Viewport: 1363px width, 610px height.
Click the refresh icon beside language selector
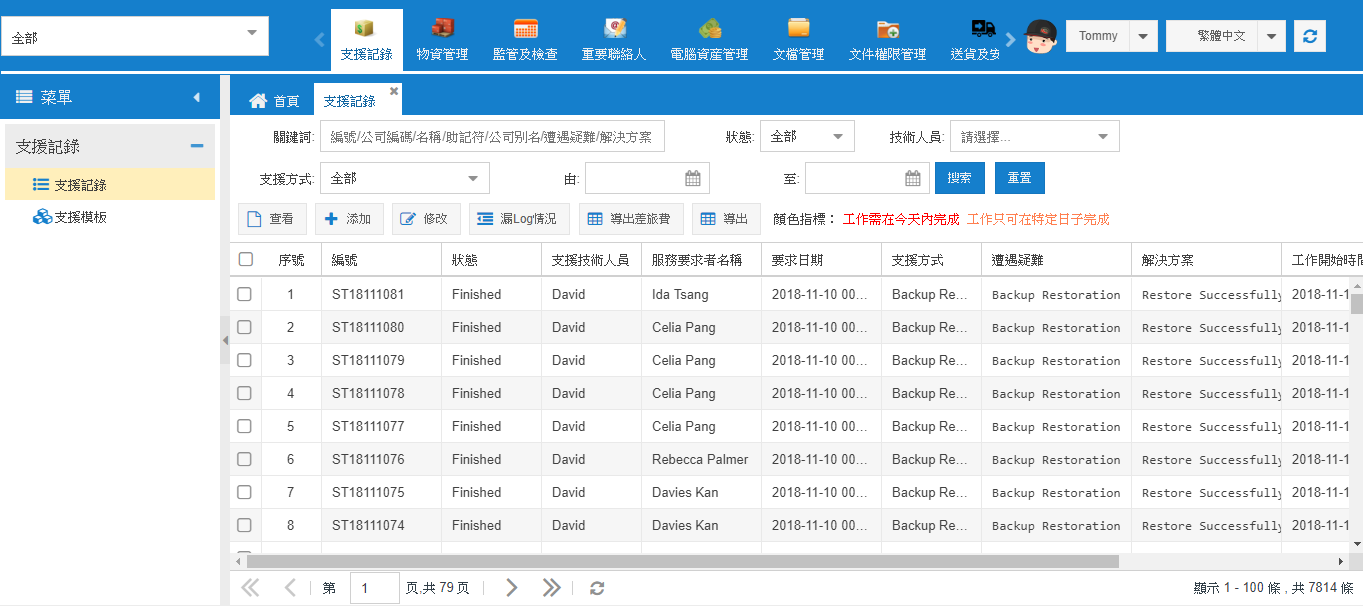point(1309,36)
